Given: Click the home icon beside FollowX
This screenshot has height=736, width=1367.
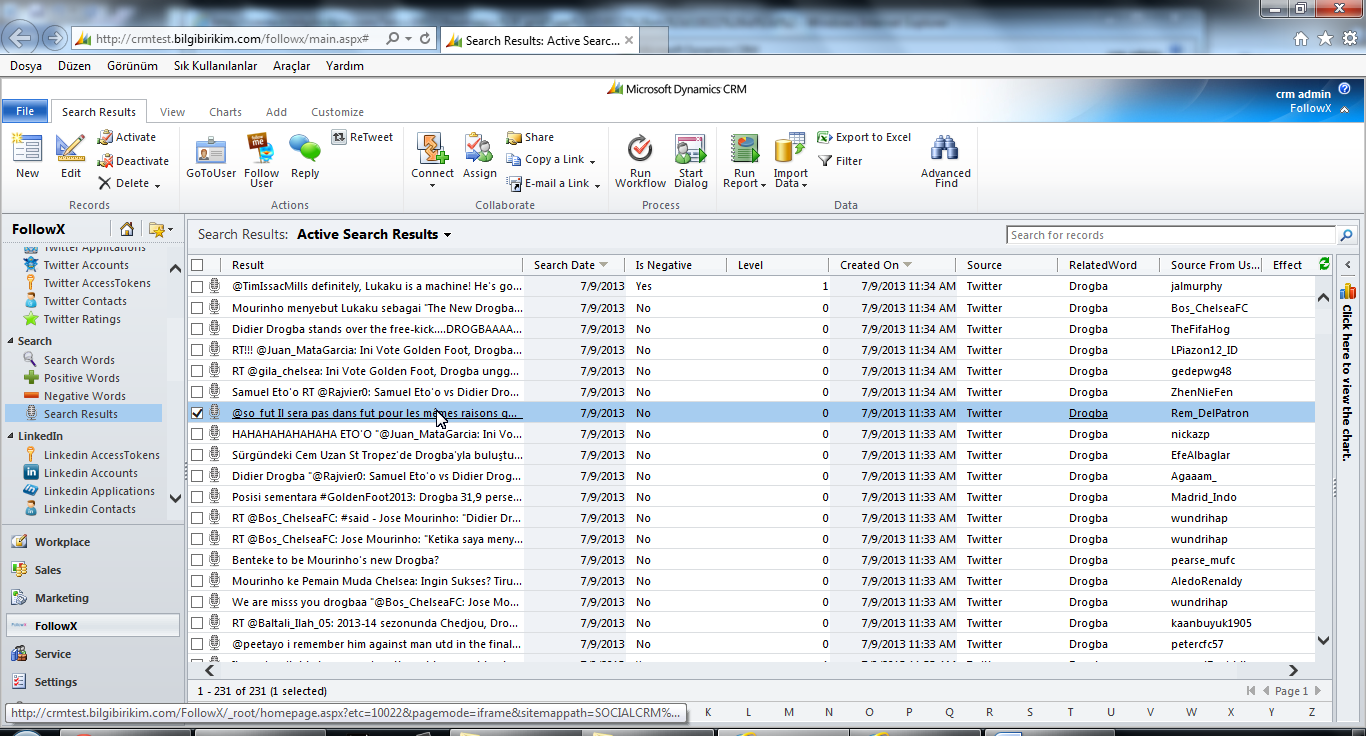Looking at the screenshot, I should (127, 229).
